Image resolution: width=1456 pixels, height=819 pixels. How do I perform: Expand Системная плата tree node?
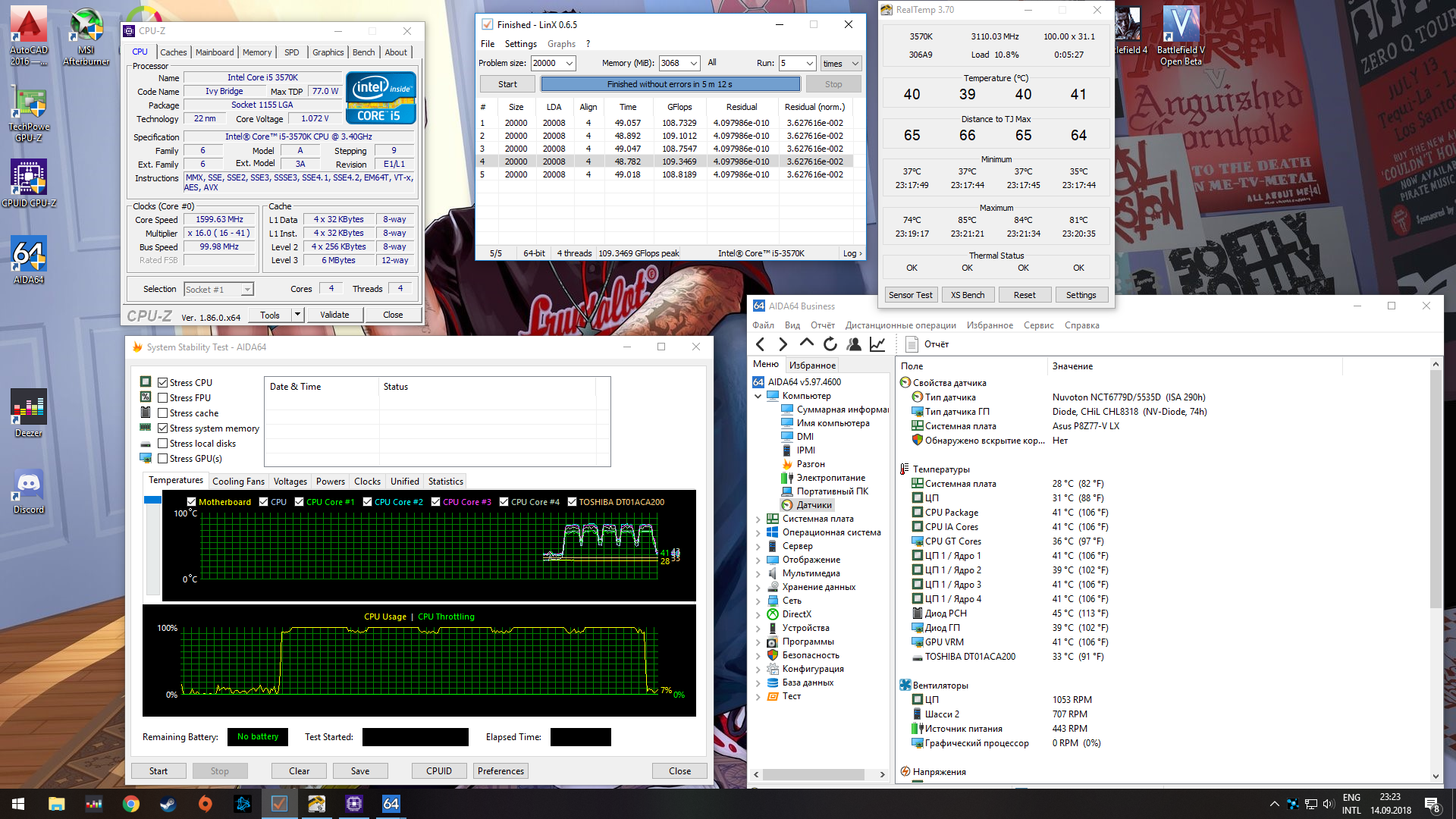tap(758, 519)
